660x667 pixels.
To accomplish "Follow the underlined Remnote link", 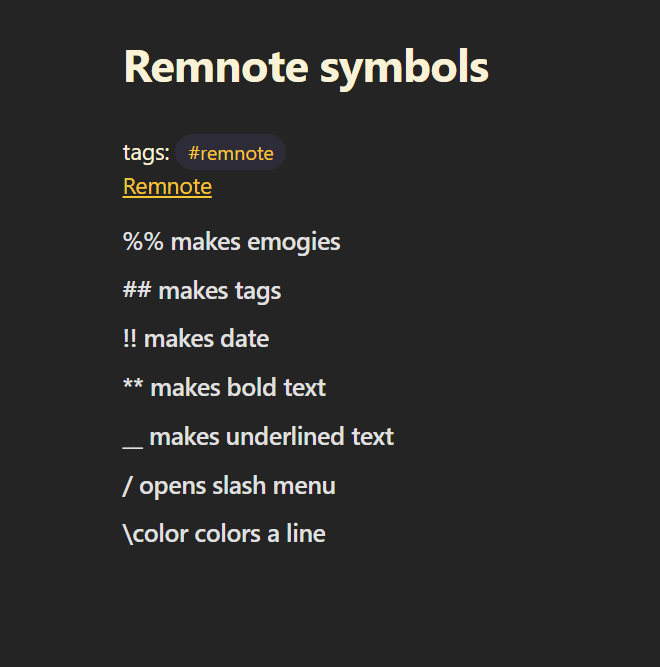I will click(167, 186).
